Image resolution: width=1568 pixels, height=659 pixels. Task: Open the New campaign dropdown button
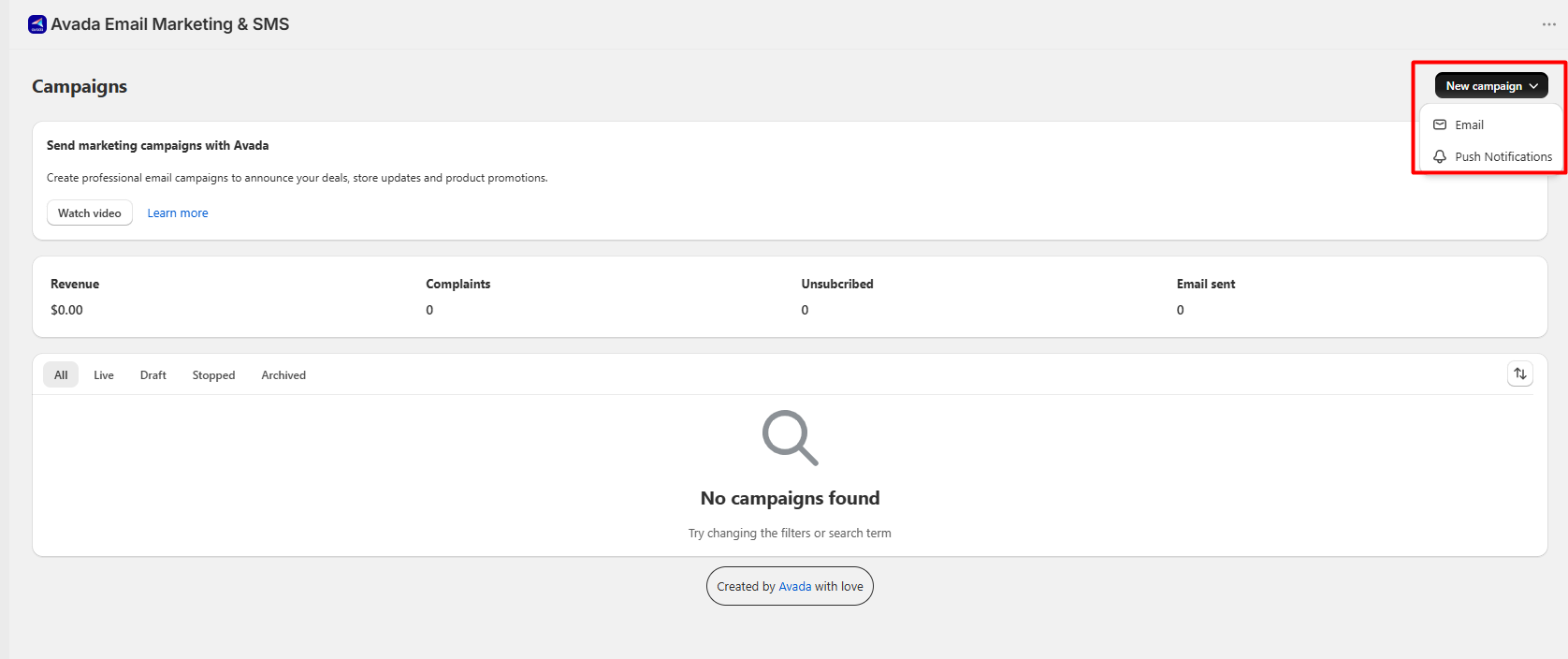pos(1491,85)
